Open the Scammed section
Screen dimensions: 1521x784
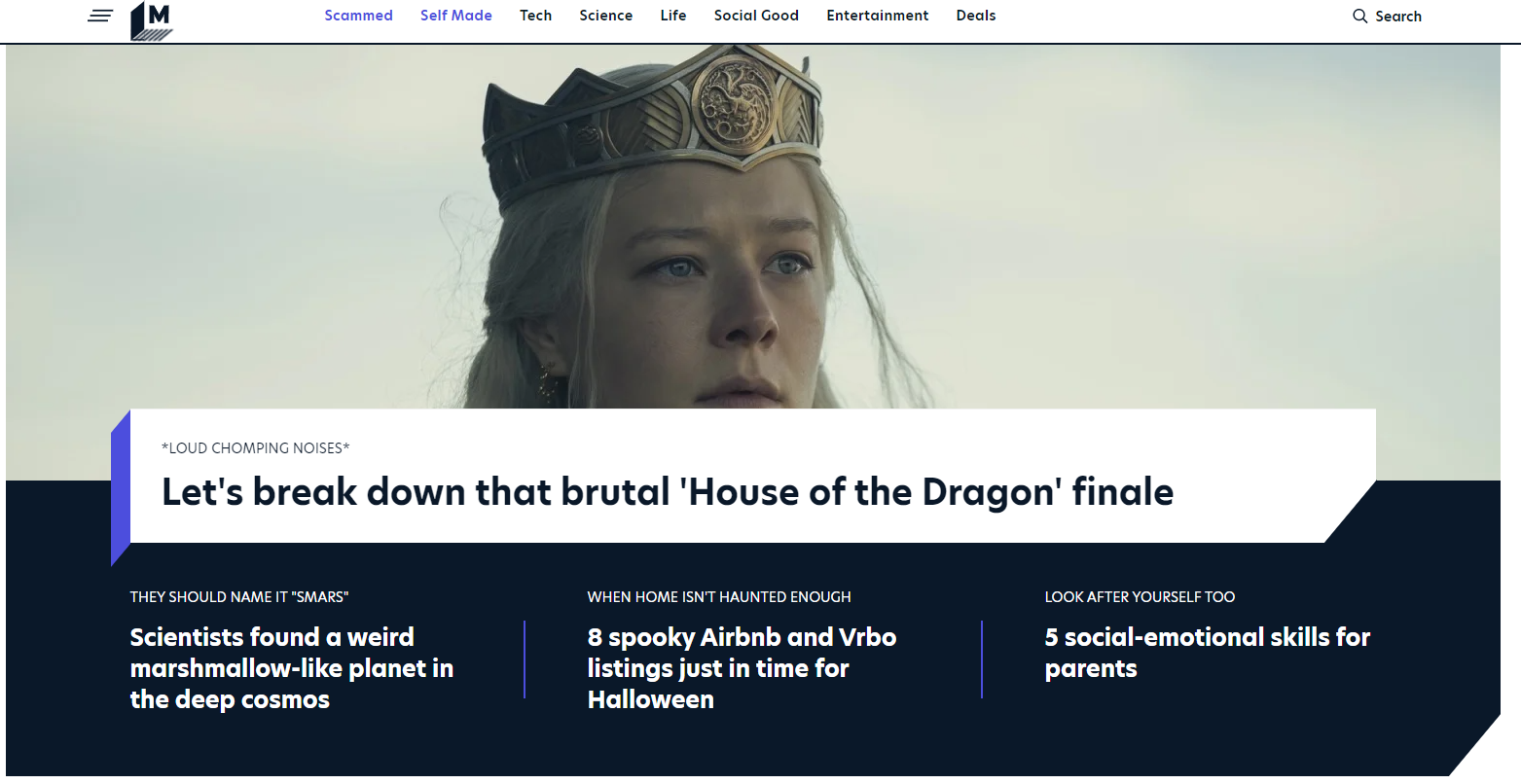[x=358, y=16]
